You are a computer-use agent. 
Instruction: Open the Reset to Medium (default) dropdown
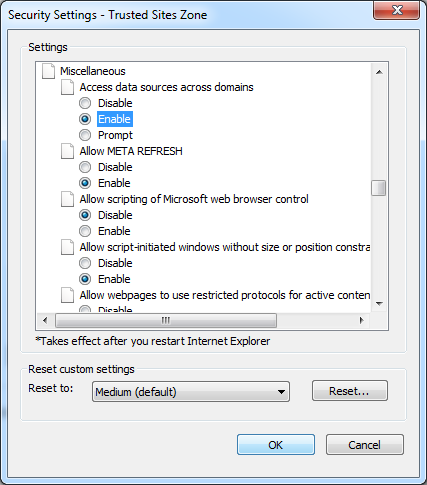(x=191, y=392)
